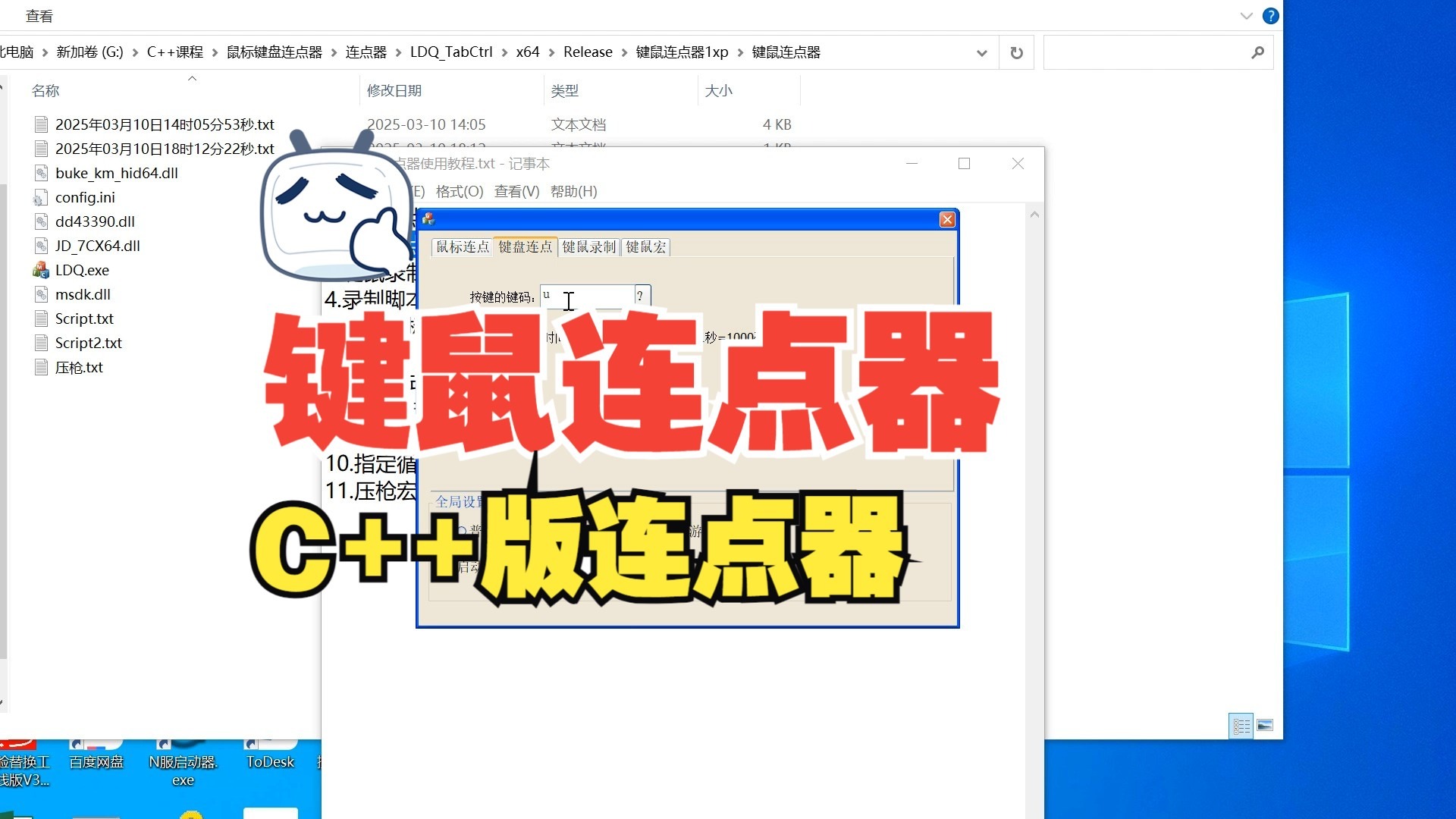Select the LDQ.exe application icon

tap(41, 270)
